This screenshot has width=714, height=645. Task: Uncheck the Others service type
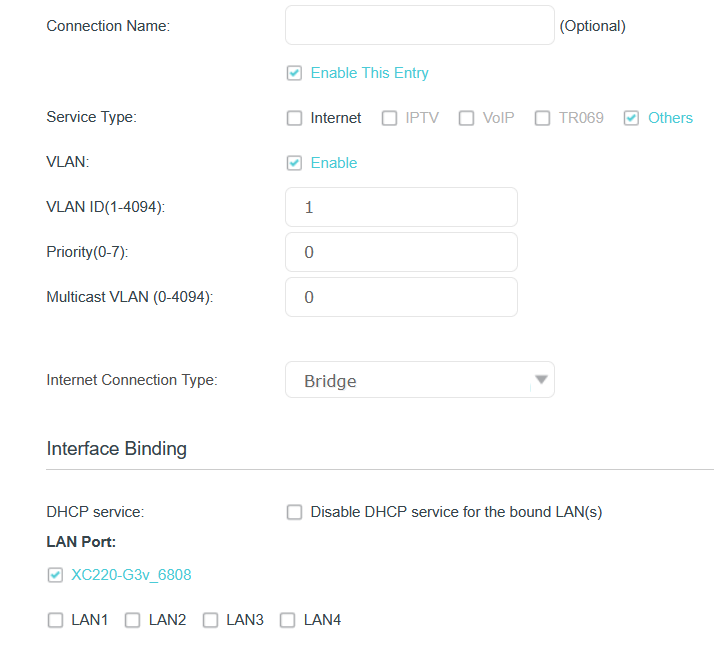coord(631,118)
